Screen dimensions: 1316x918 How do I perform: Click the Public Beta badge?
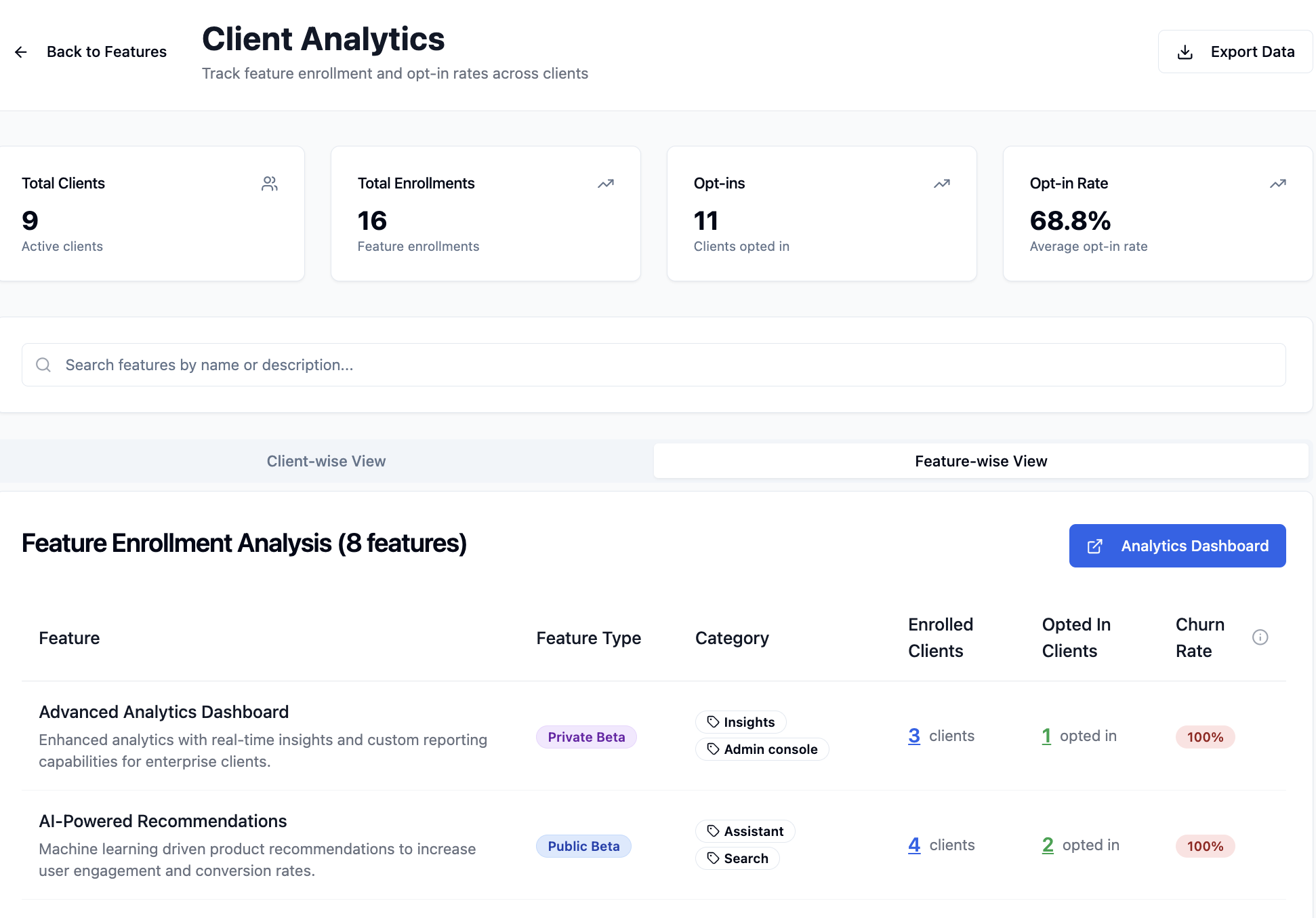pyautogui.click(x=583, y=846)
